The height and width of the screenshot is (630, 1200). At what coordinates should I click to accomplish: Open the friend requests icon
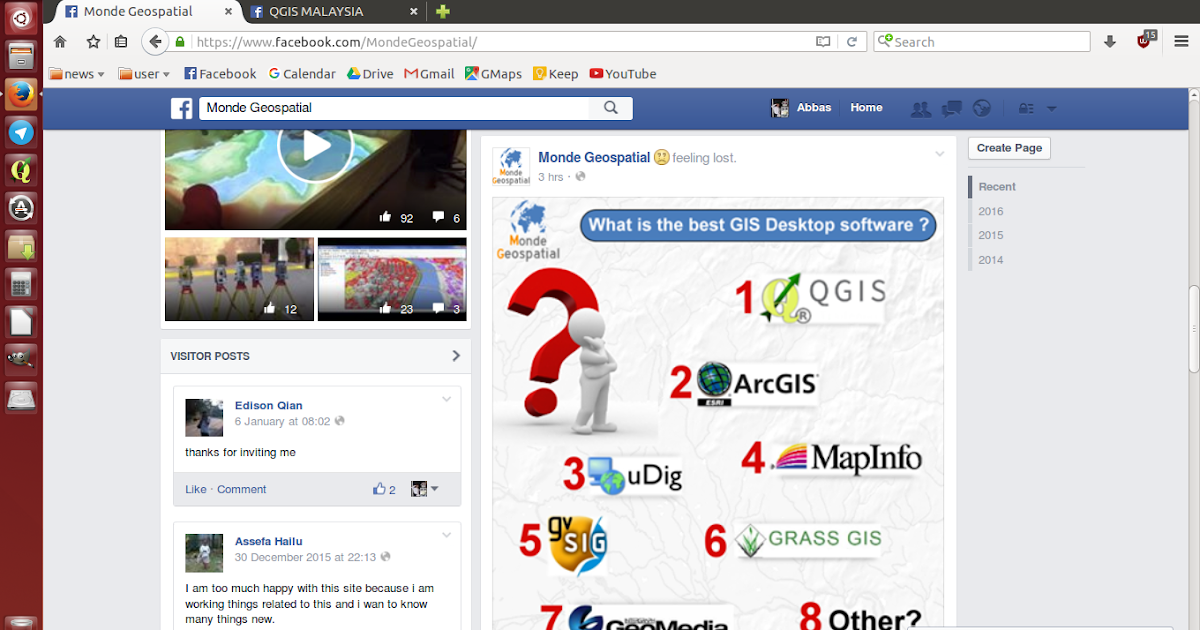pos(921,108)
